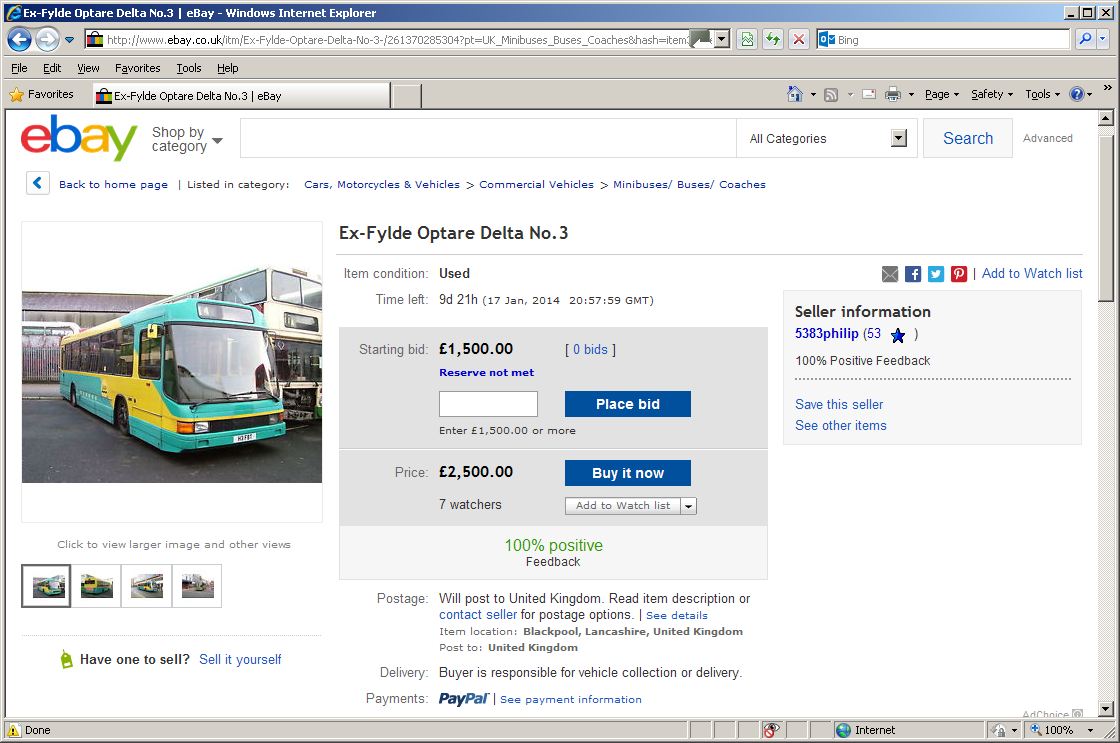
Task: Open the Commercial Vehicles category link
Action: 536,184
